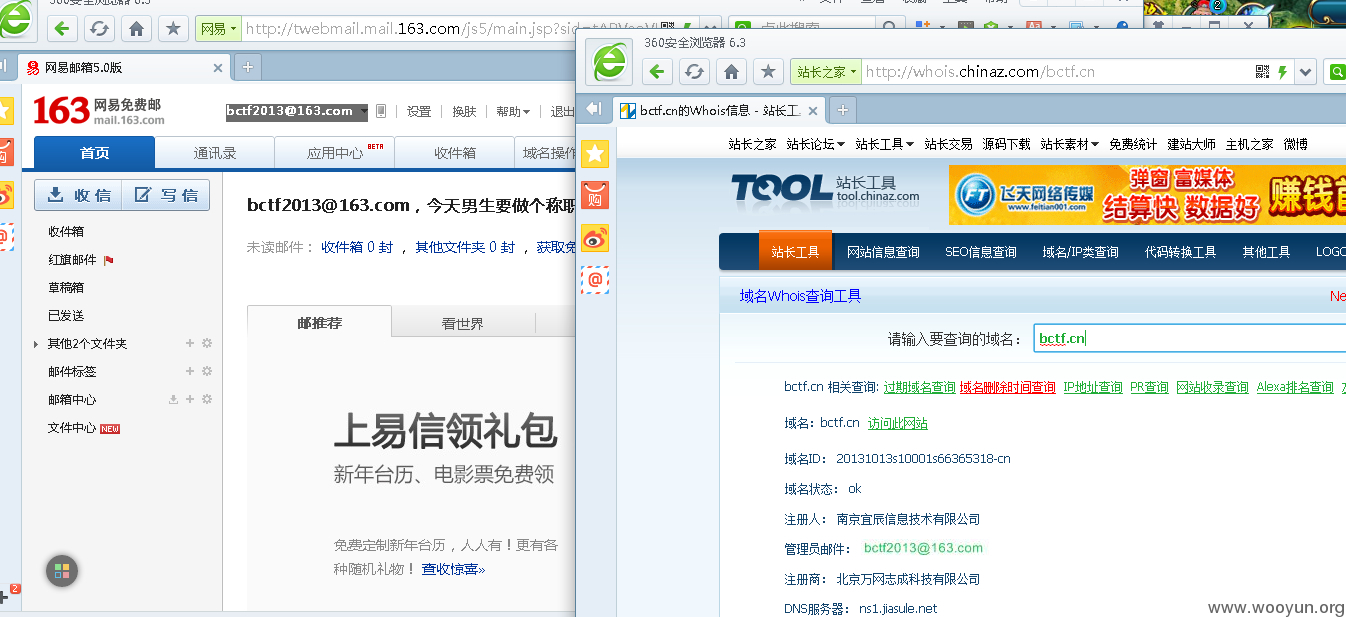Close the 网易邮箱5.0版 tab
Viewport: 1346px width, 617px height.
coord(218,68)
